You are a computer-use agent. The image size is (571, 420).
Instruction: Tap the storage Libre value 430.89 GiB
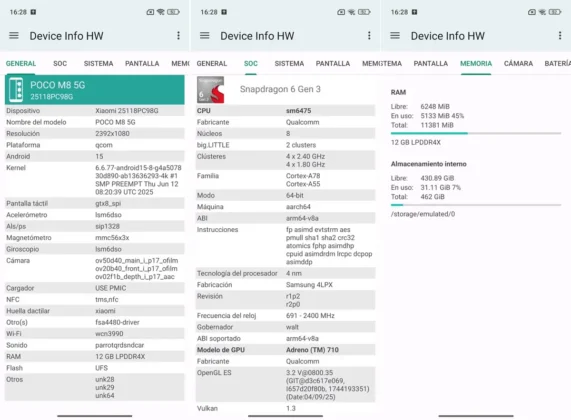tap(437, 178)
